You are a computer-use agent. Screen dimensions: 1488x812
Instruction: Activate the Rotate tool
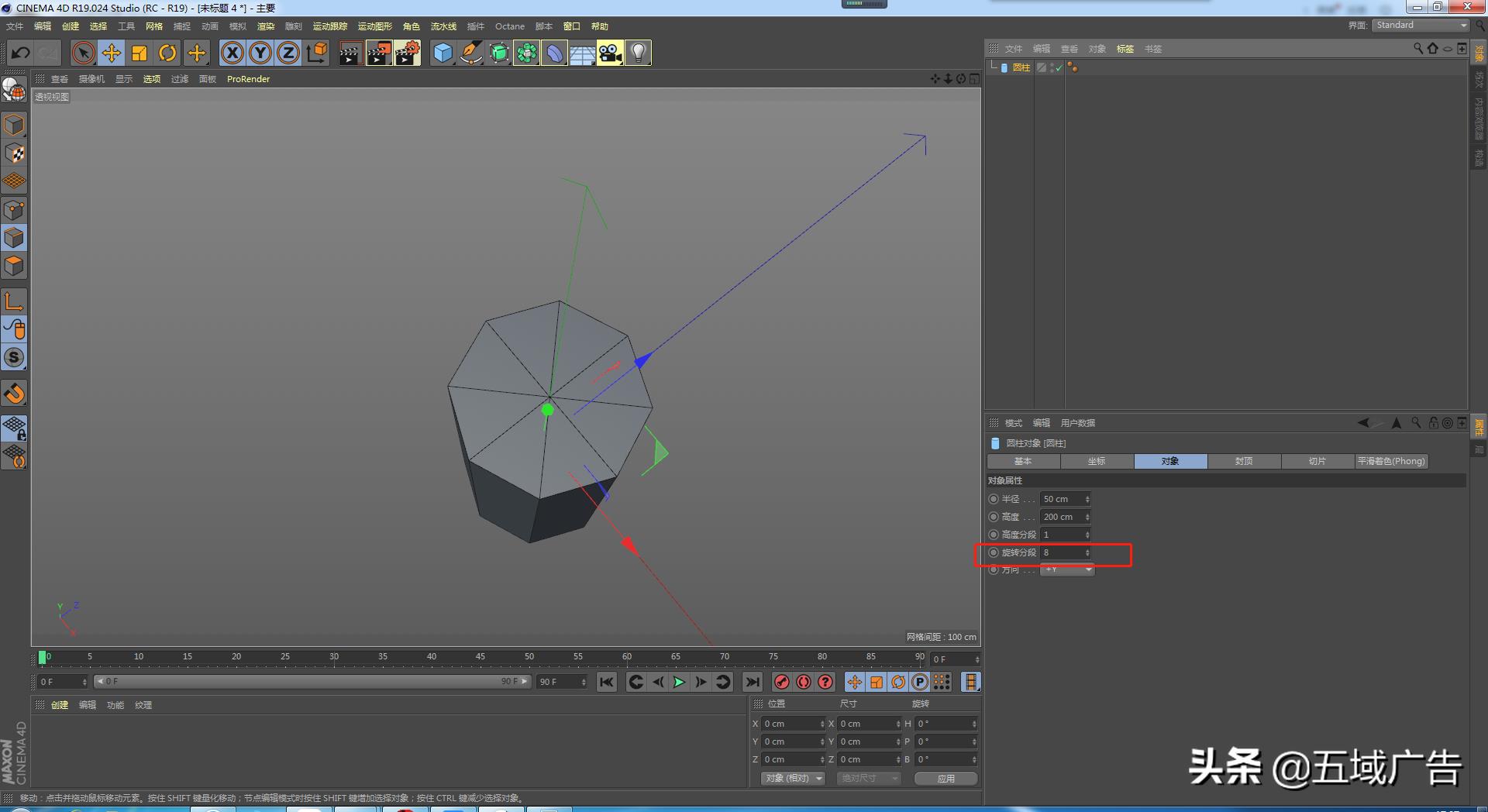tap(167, 53)
